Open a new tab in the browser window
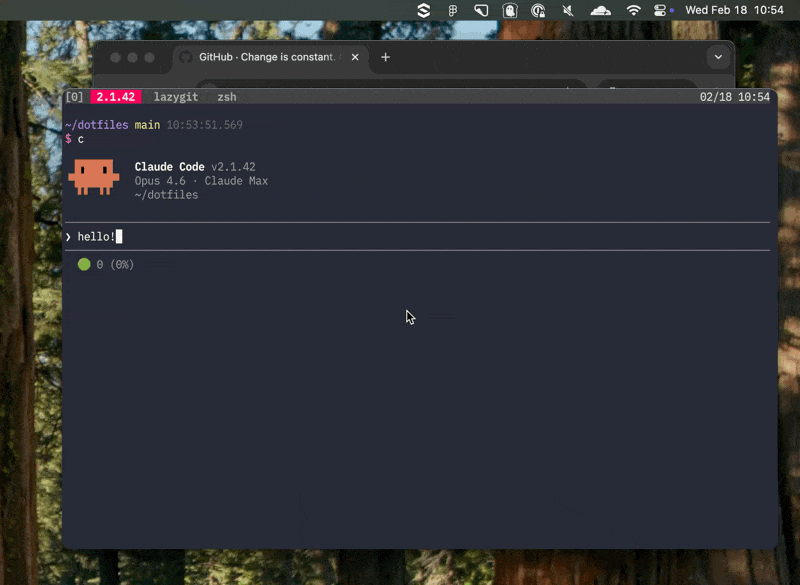Viewport: 800px width, 585px height. (x=386, y=57)
